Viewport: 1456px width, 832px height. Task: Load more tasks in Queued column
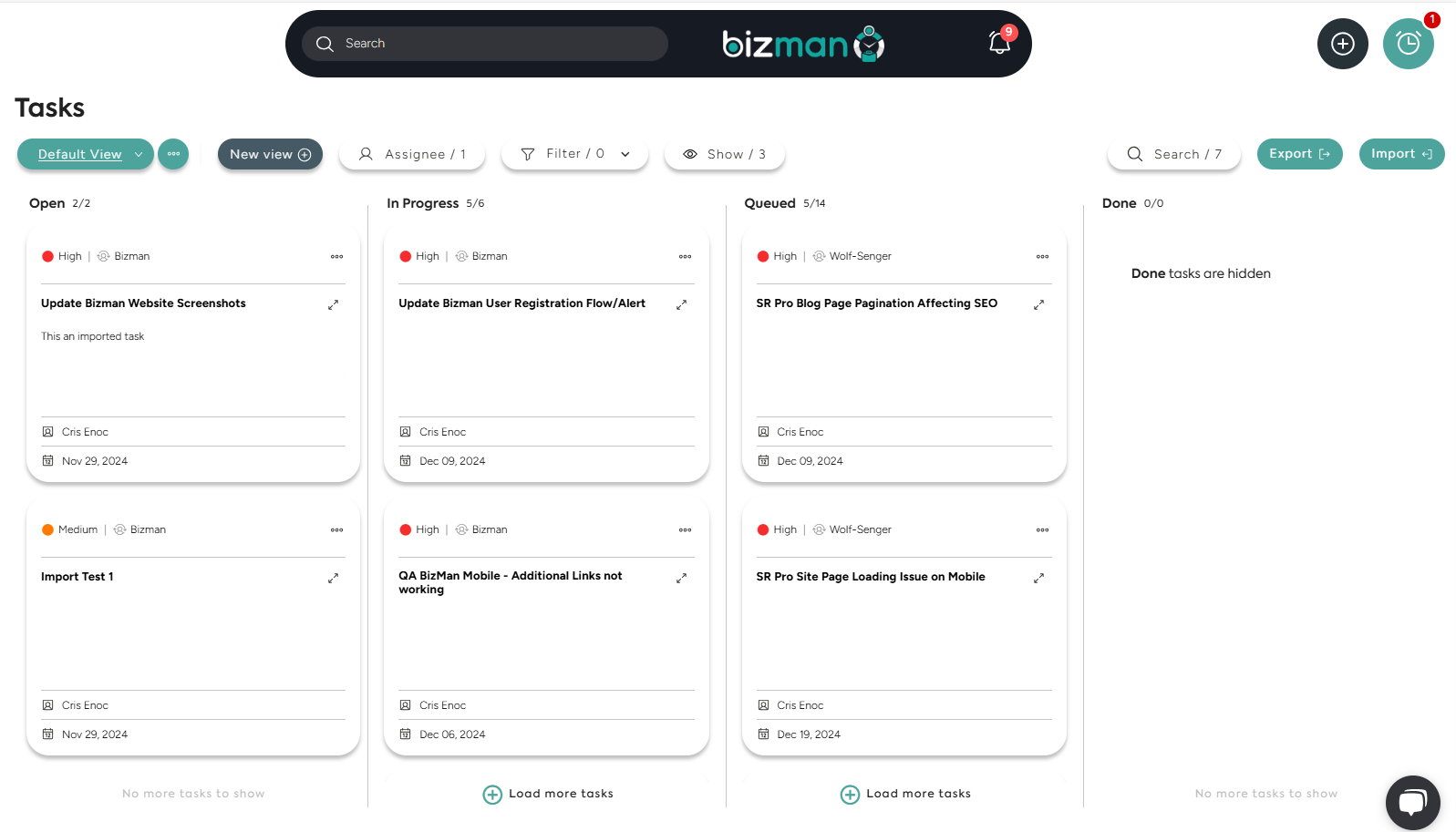point(905,795)
